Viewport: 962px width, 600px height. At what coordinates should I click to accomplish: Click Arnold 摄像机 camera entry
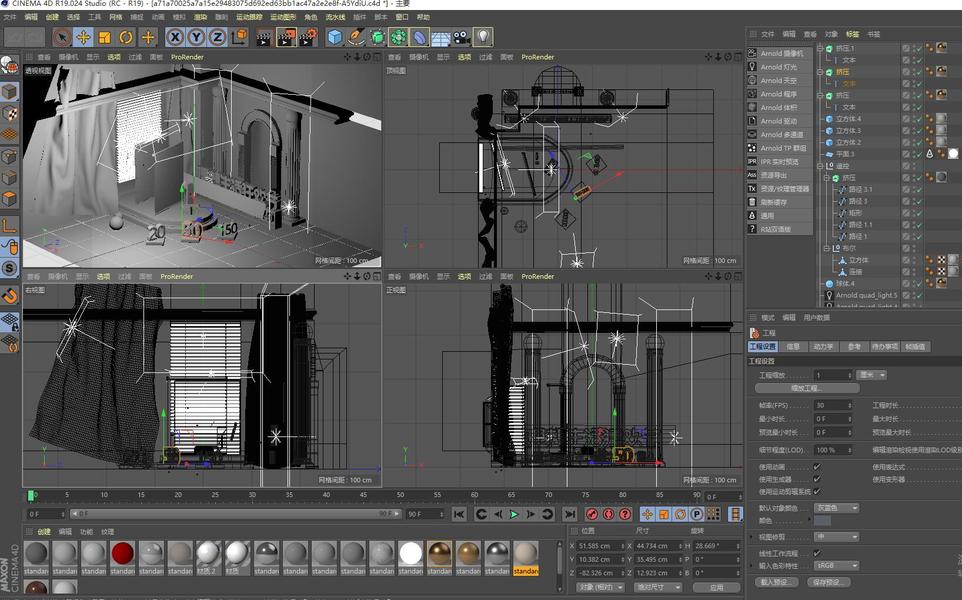click(x=780, y=53)
